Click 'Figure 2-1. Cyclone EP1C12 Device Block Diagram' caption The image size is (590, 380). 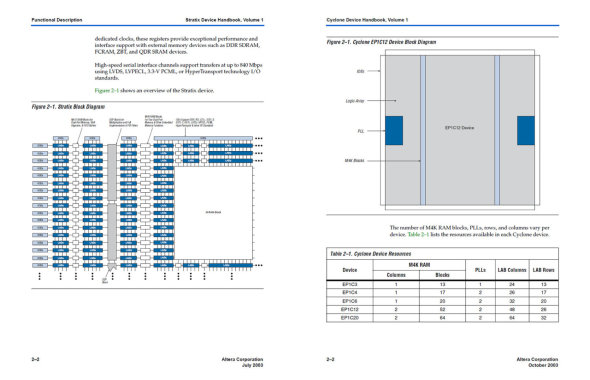click(381, 42)
